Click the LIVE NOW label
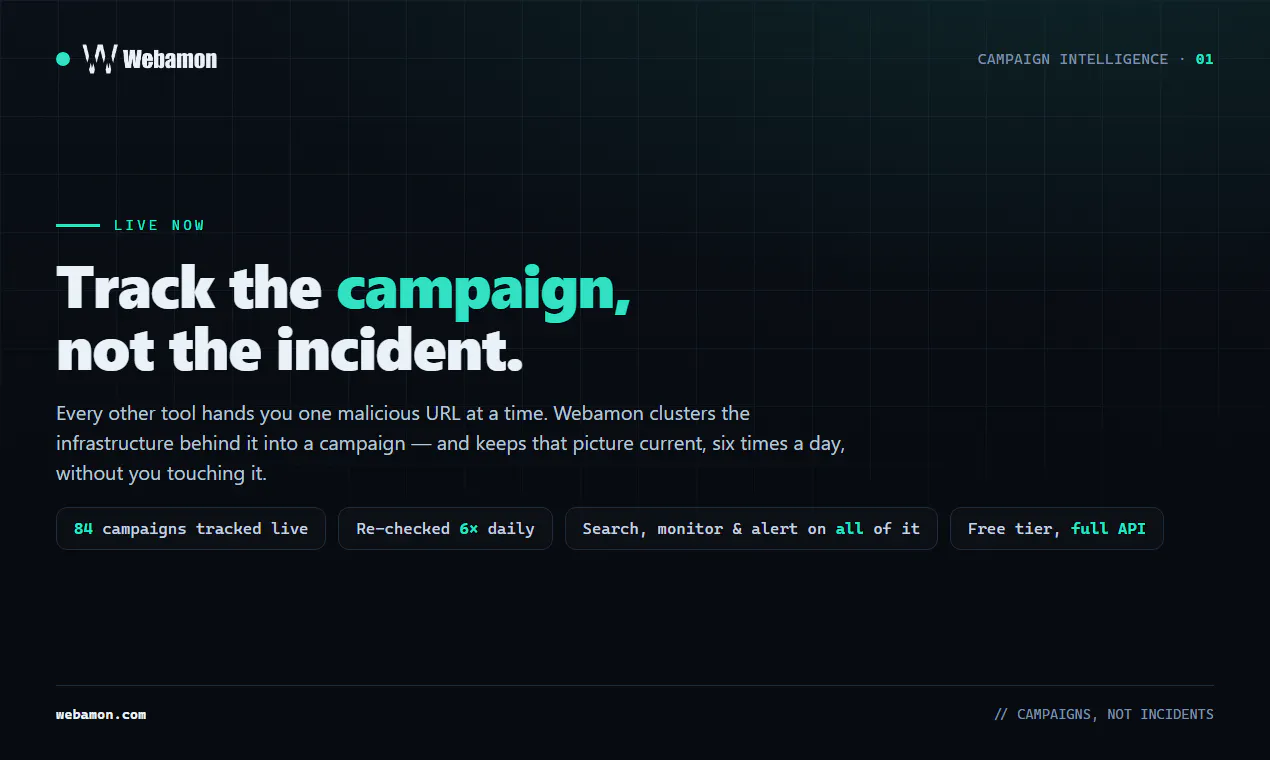 (x=159, y=225)
